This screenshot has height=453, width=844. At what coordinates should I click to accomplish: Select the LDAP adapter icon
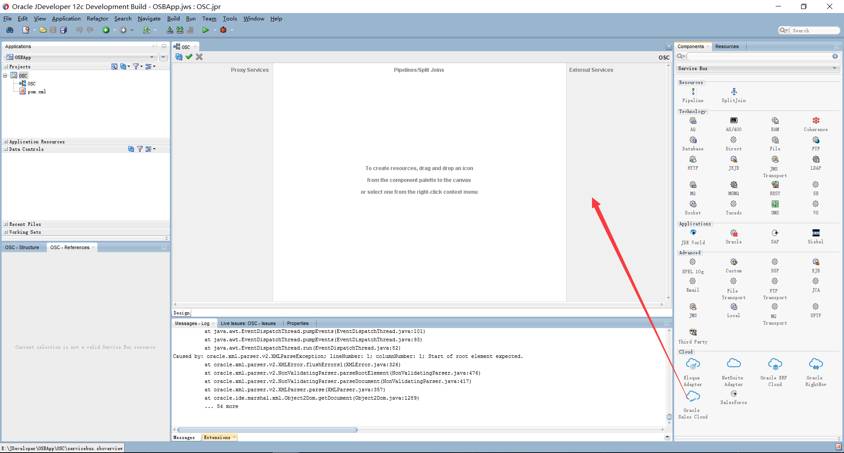point(816,159)
